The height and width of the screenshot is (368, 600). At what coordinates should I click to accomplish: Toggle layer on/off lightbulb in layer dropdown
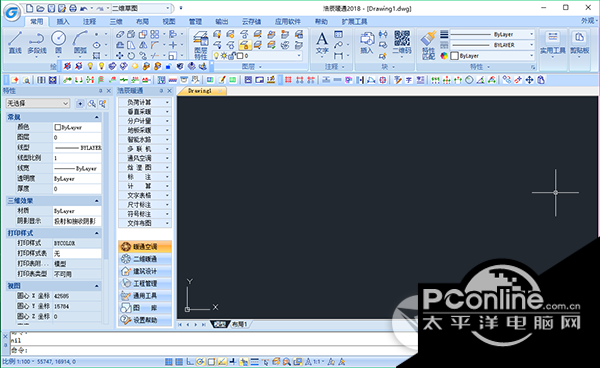[216, 56]
